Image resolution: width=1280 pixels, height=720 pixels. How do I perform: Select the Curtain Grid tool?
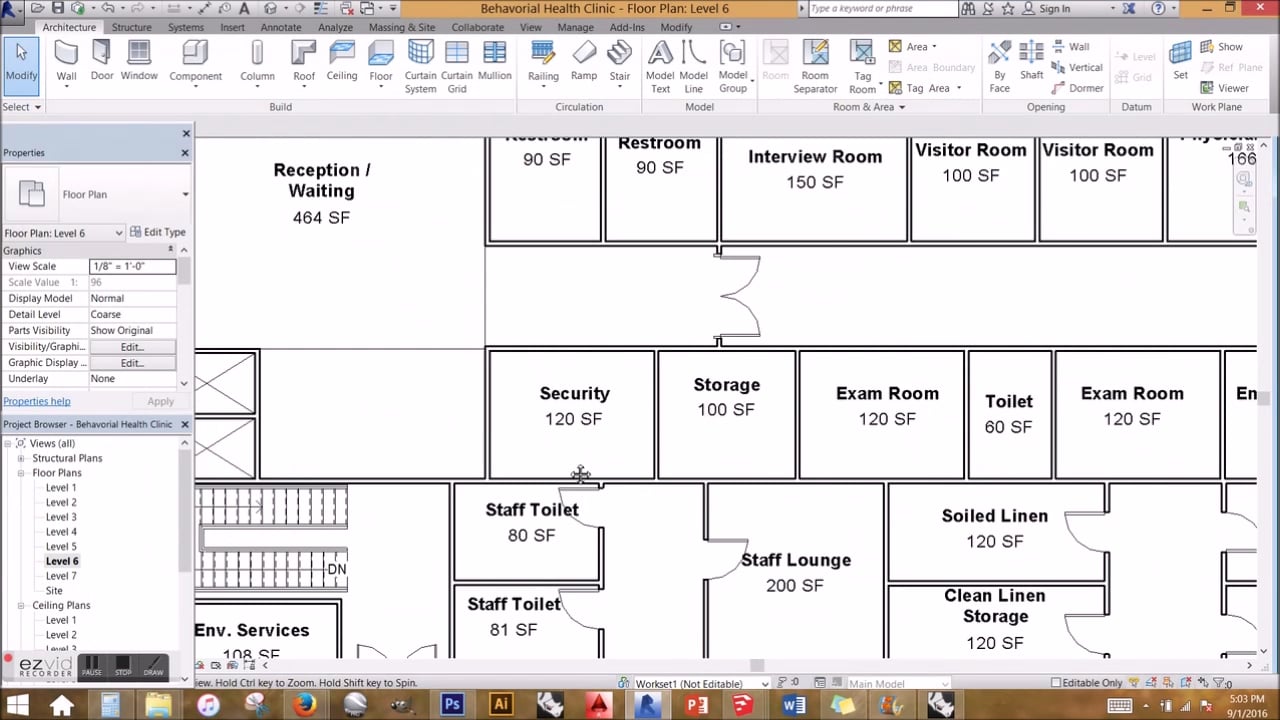pyautogui.click(x=457, y=66)
